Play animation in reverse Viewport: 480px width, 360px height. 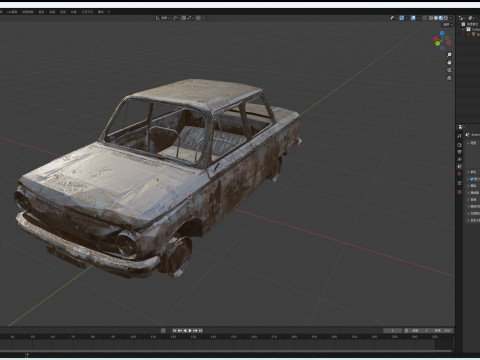tap(185, 331)
